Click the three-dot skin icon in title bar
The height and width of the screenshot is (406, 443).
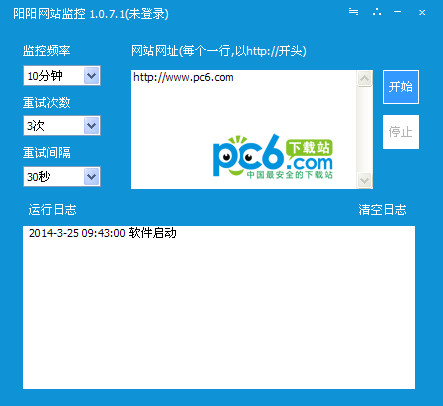(377, 12)
